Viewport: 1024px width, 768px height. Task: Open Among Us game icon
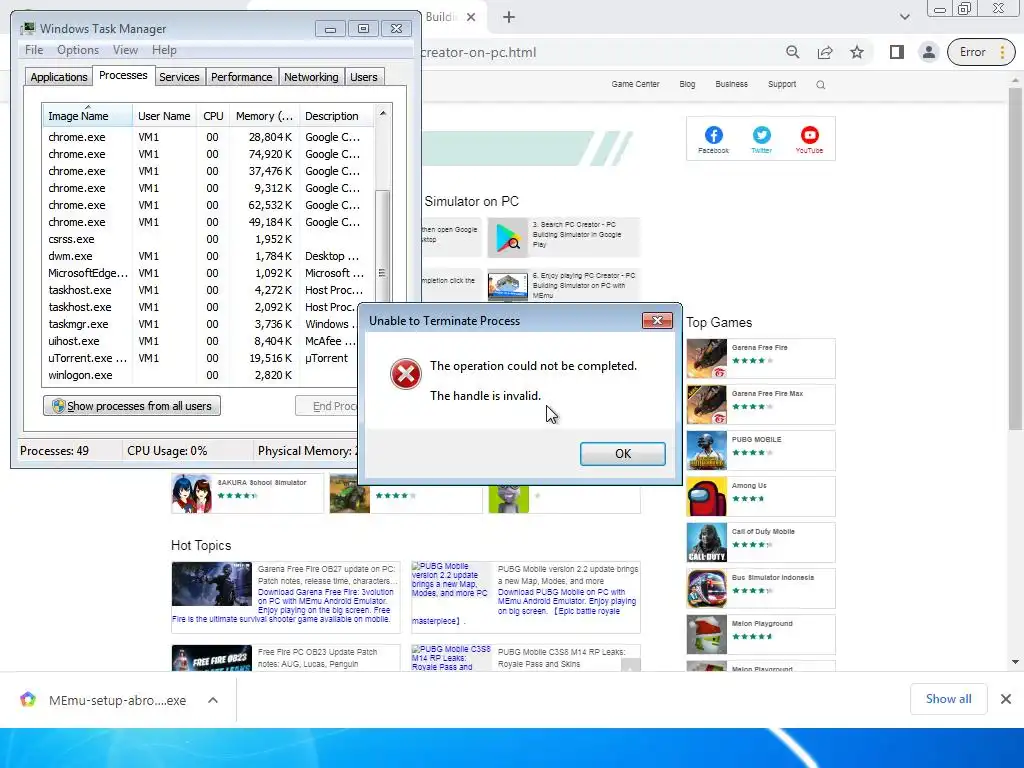pyautogui.click(x=707, y=496)
